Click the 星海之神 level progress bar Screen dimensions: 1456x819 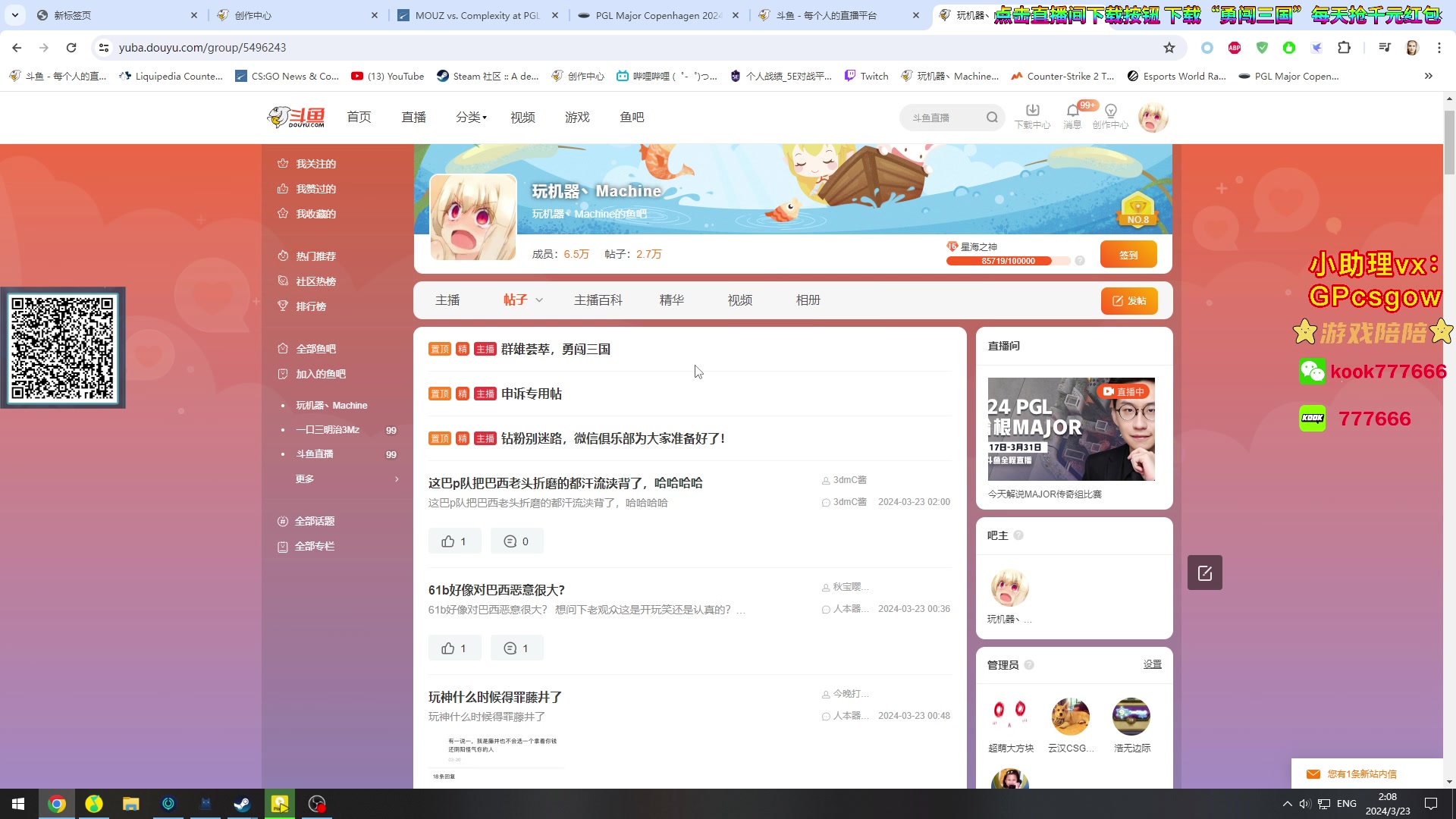[1008, 261]
